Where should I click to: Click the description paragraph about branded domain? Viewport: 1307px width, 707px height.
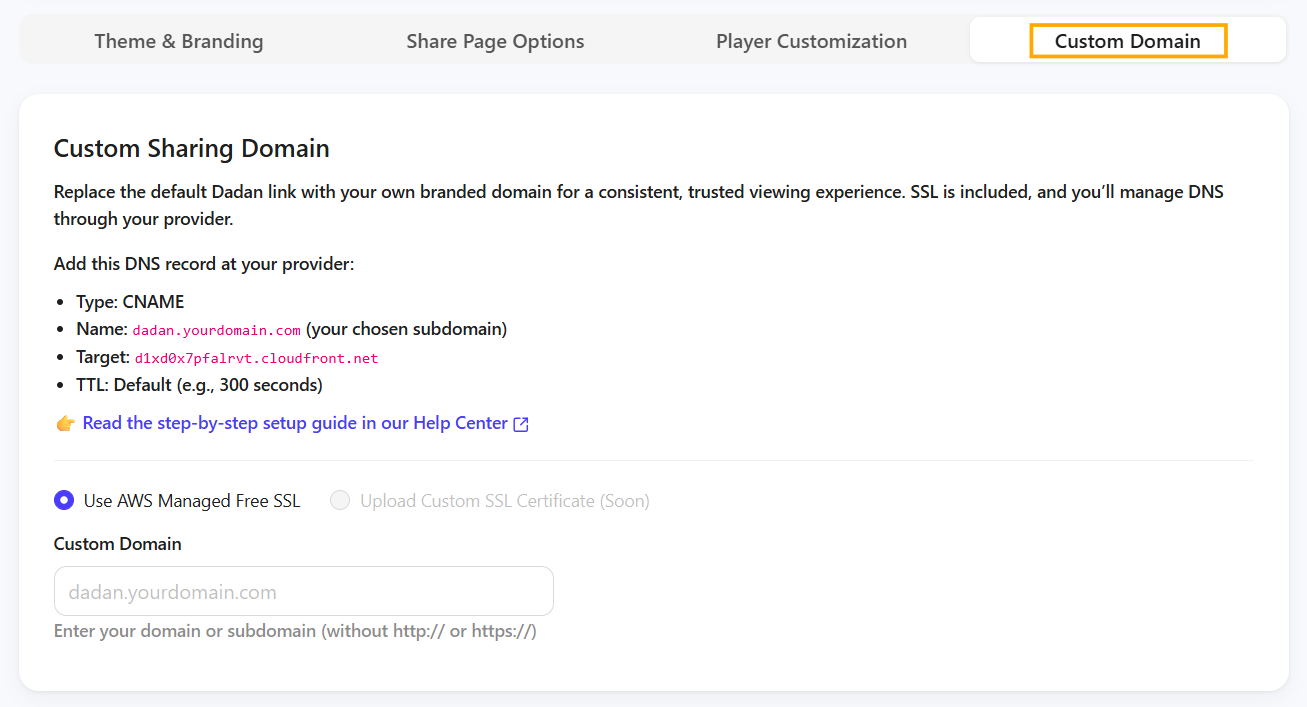[639, 204]
